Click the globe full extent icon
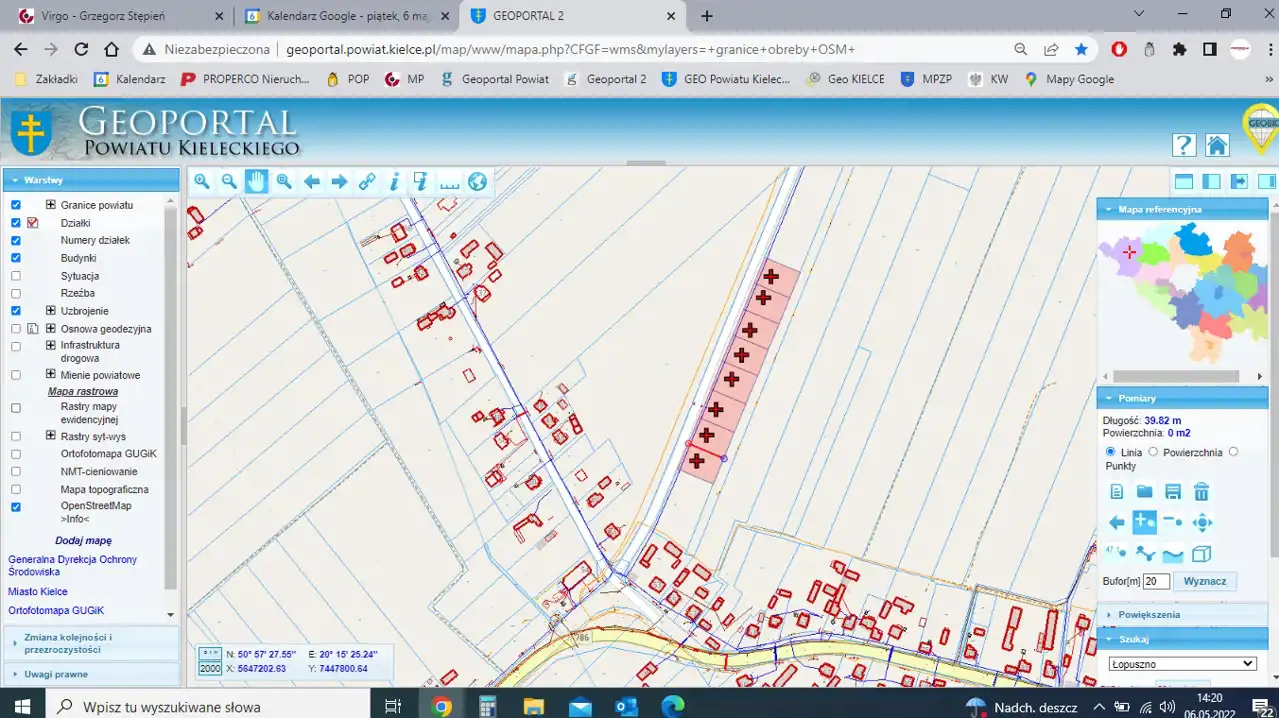The image size is (1279, 718). click(x=477, y=181)
